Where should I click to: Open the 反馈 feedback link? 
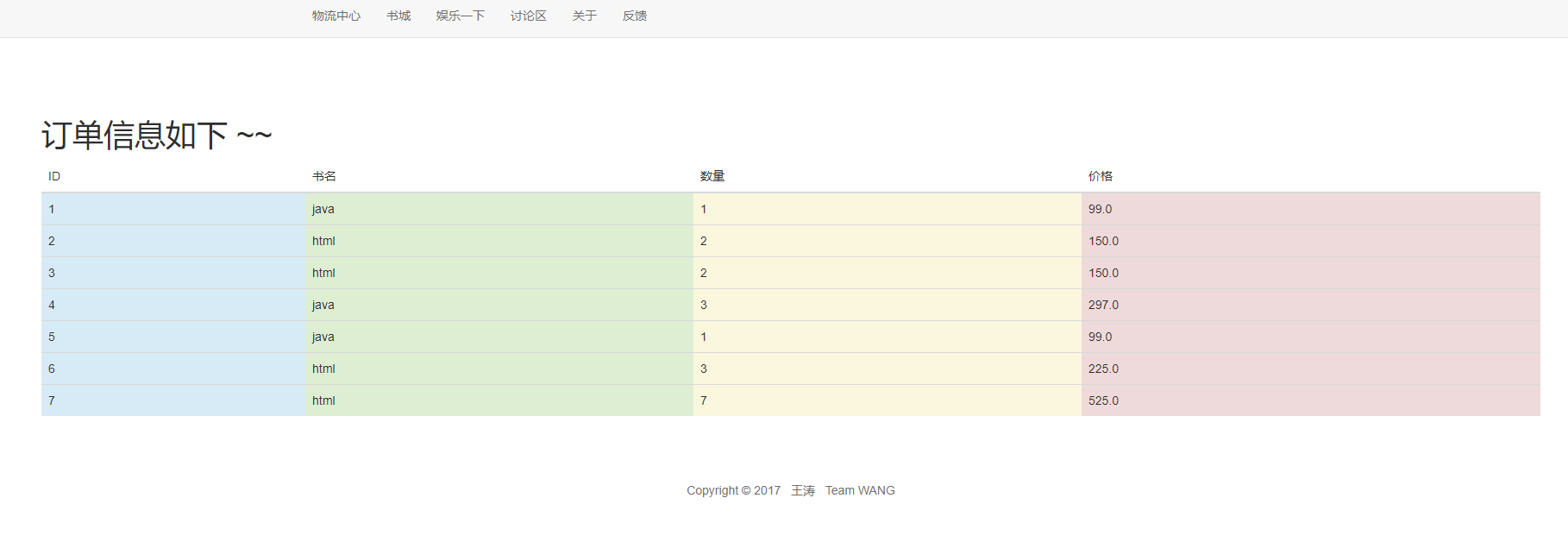coord(635,16)
